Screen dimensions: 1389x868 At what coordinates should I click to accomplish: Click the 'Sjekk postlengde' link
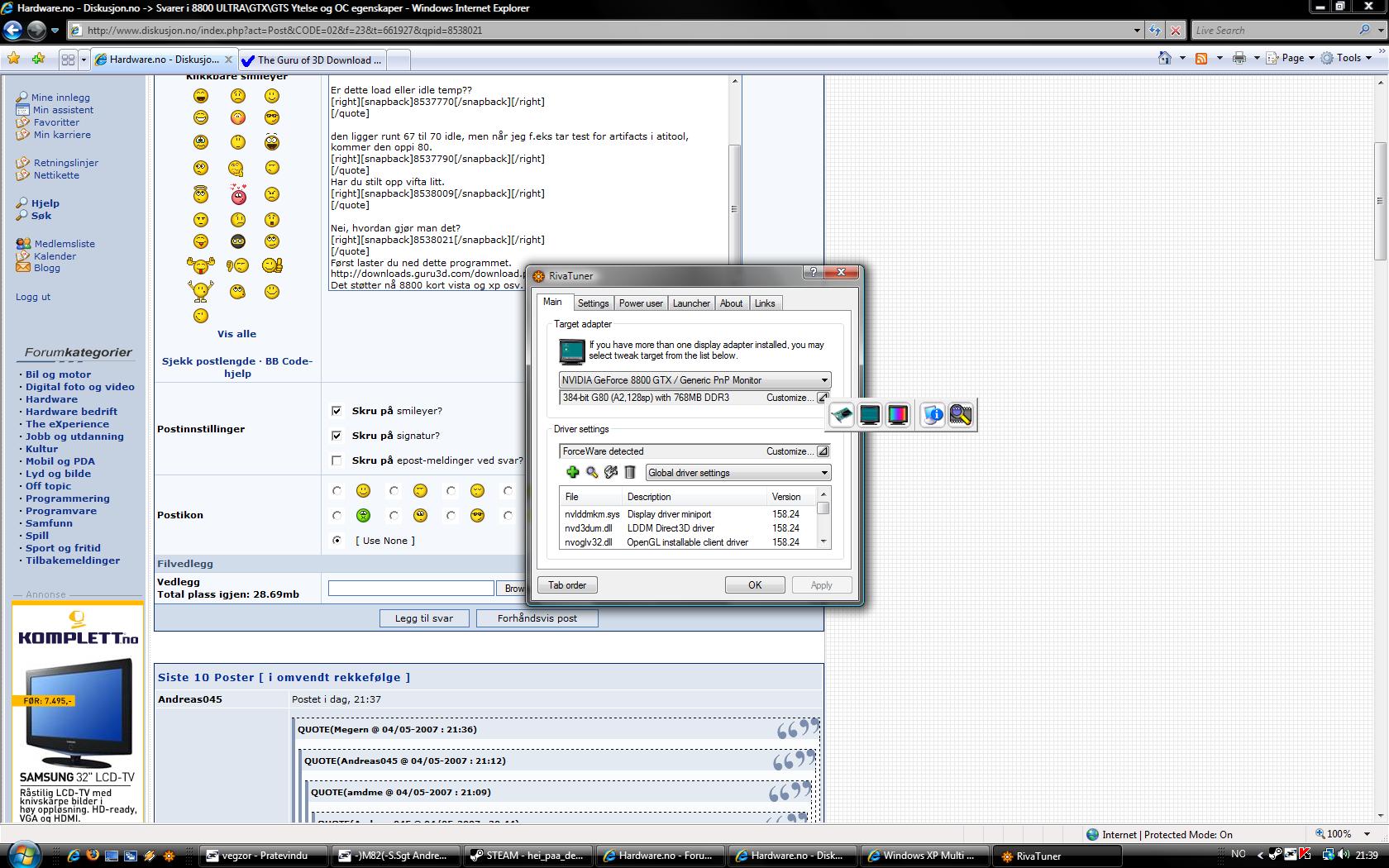point(208,361)
